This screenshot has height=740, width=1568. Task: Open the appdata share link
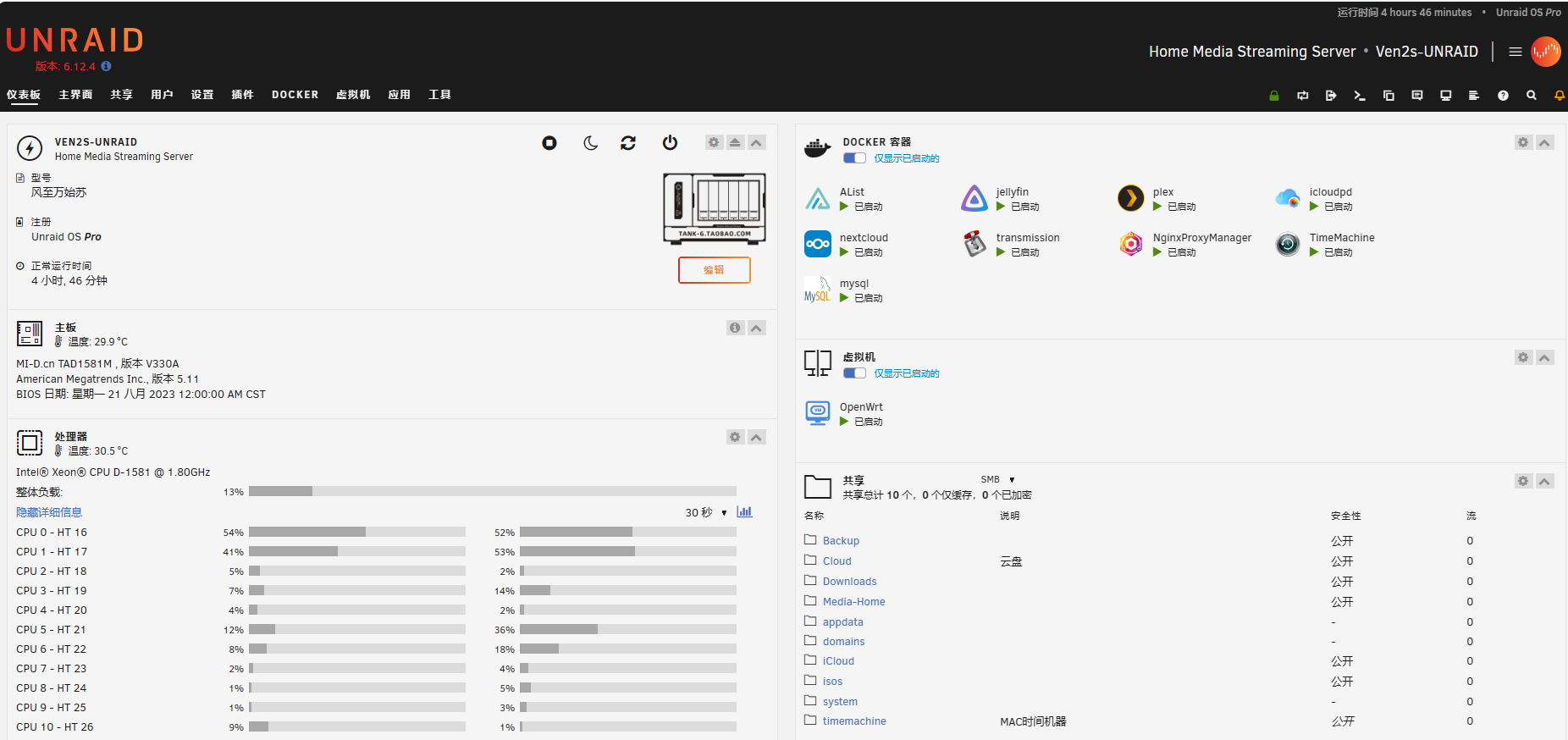(x=843, y=621)
